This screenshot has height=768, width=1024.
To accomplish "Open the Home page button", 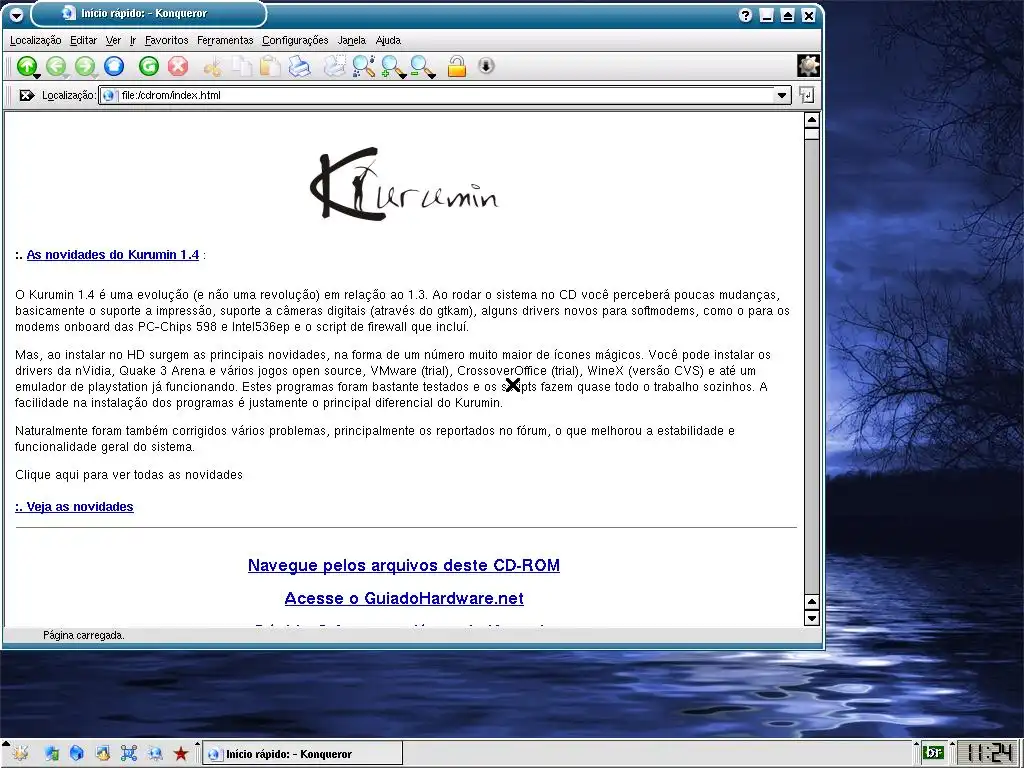I will (114, 65).
